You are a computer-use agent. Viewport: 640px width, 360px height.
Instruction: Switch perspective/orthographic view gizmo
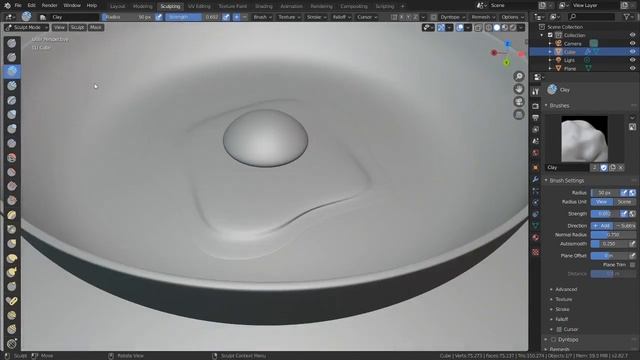(519, 115)
